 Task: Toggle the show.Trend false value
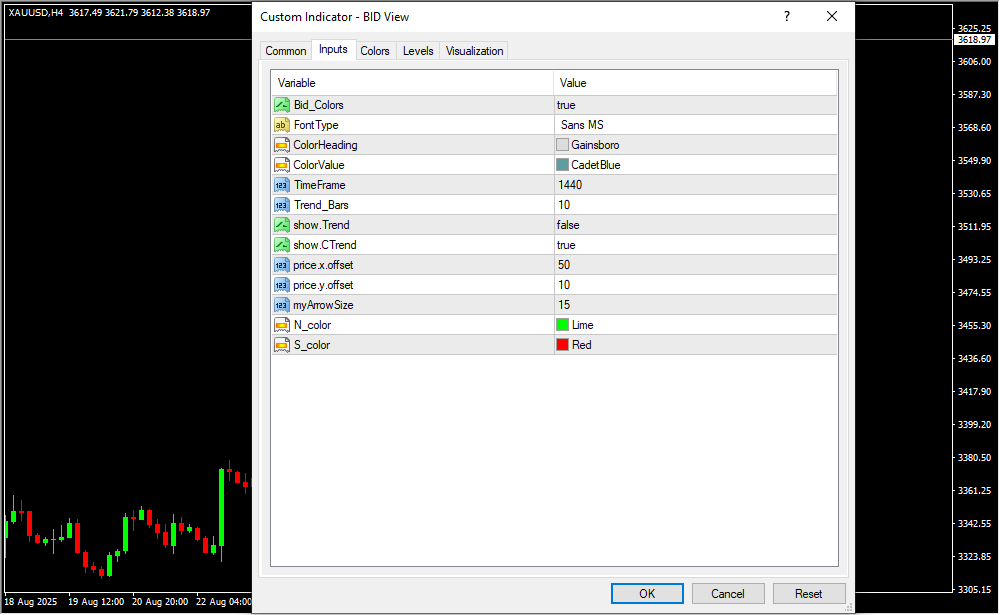click(568, 225)
